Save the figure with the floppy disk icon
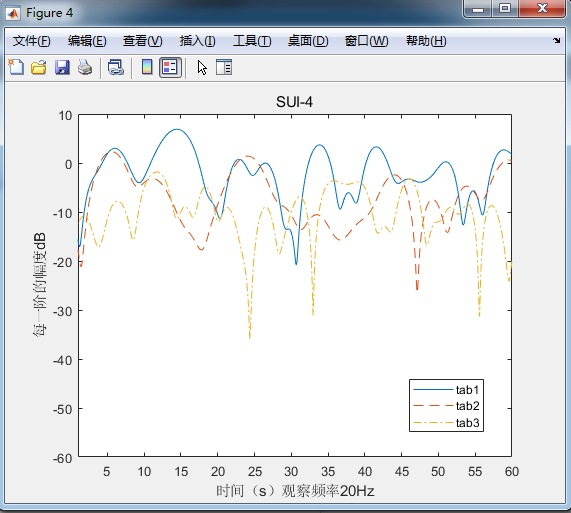 click(x=62, y=67)
